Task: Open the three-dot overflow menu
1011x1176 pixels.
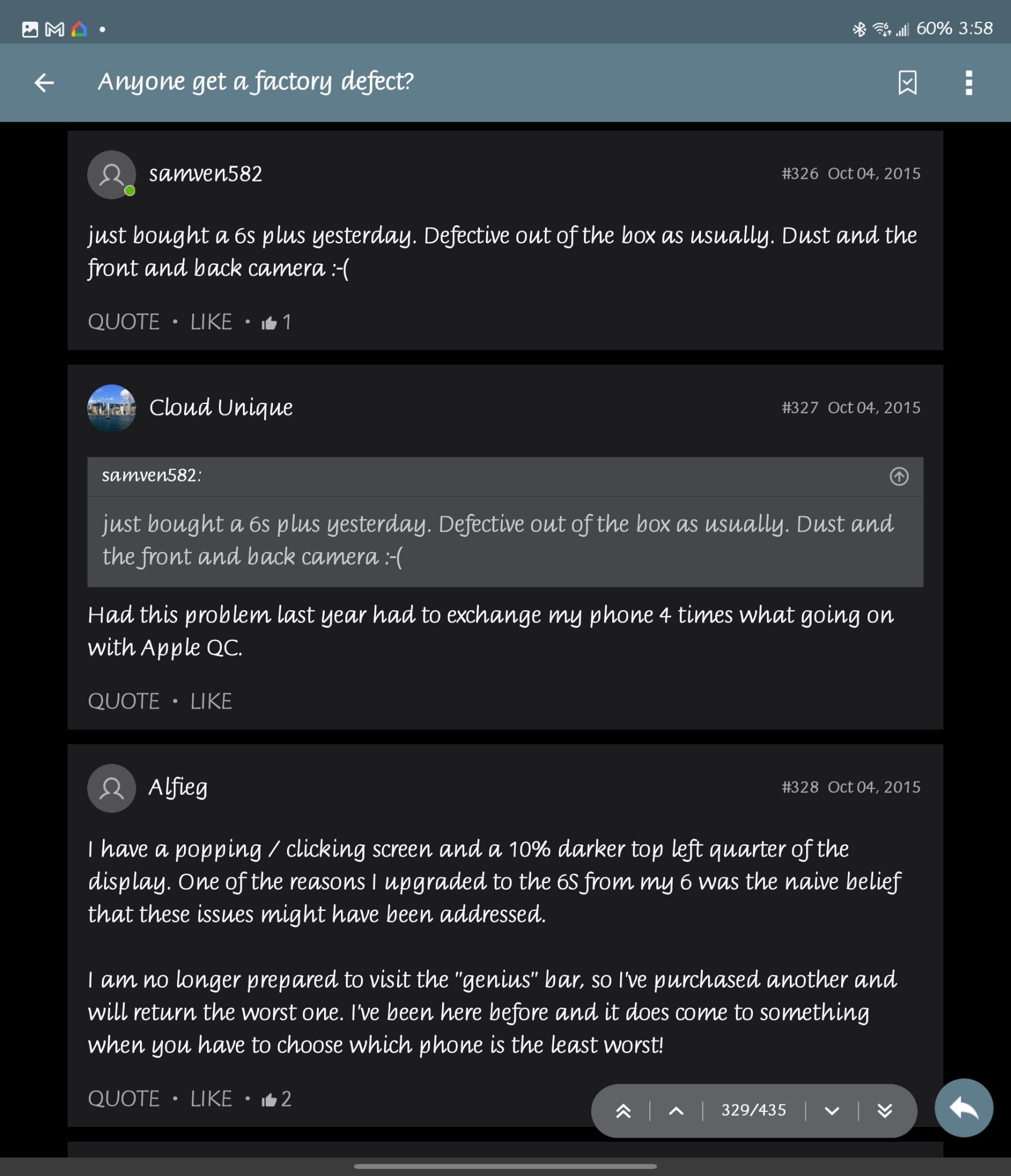Action: [969, 82]
